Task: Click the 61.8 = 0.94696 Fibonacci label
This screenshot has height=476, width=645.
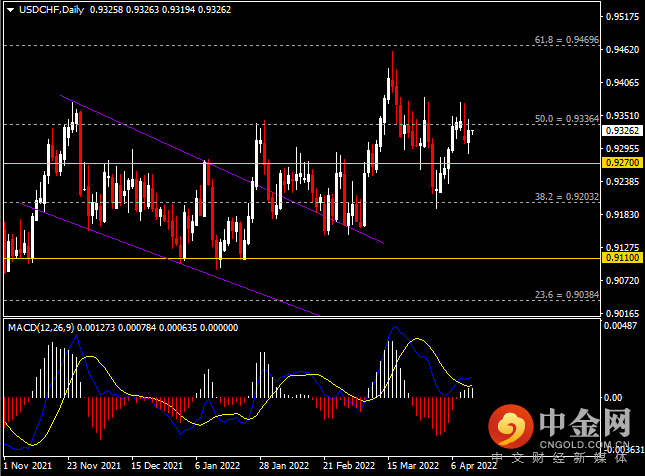Action: [x=567, y=40]
